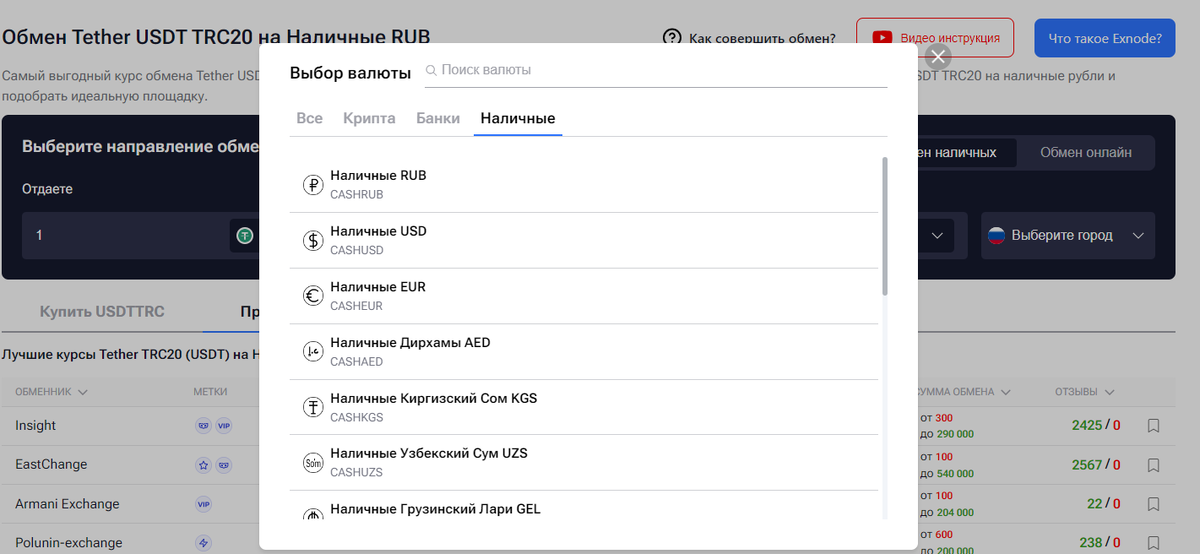
Task: Click the YouTube icon in Видео инструкция
Action: (x=882, y=38)
